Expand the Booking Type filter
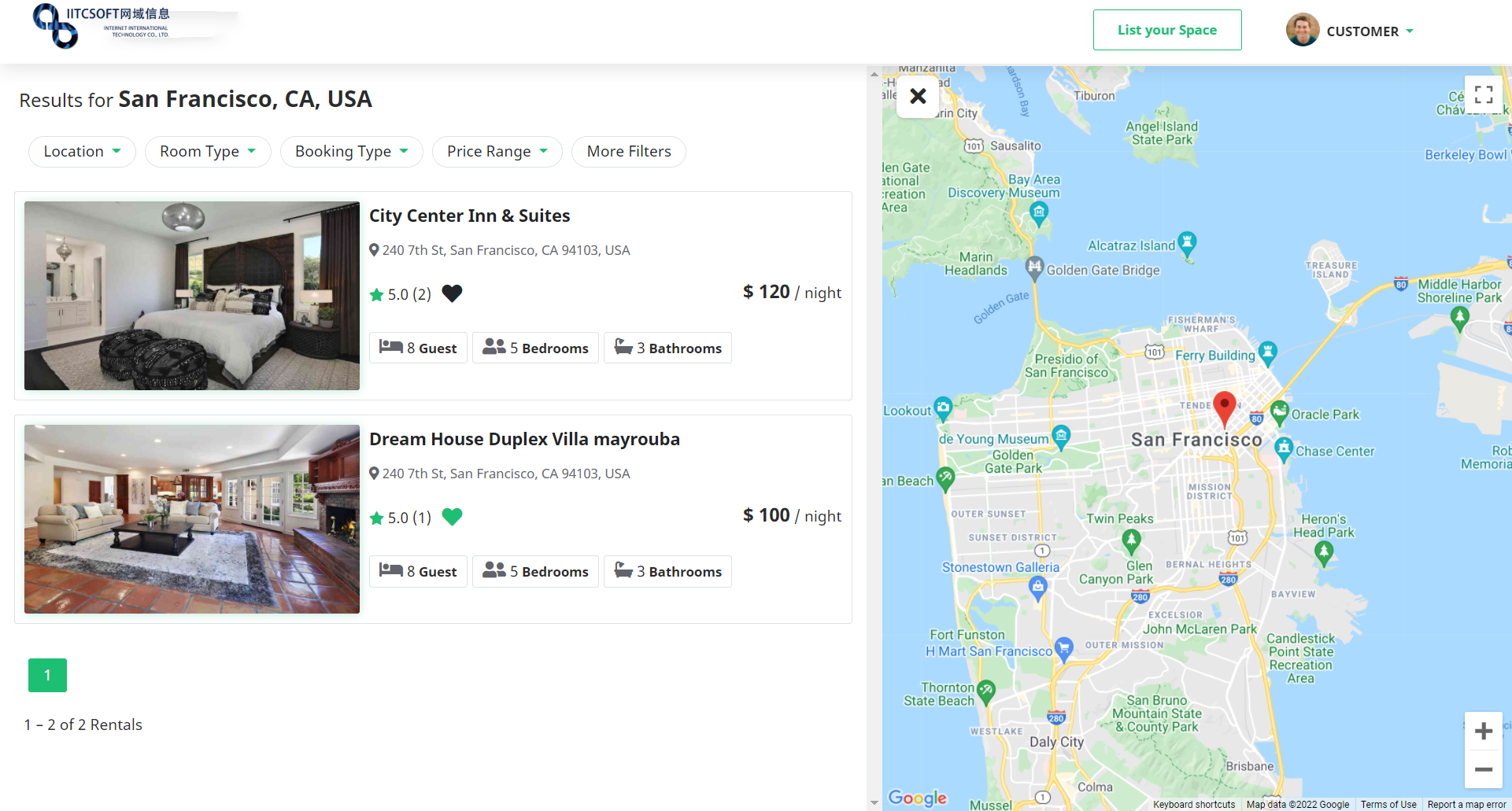 tap(351, 152)
